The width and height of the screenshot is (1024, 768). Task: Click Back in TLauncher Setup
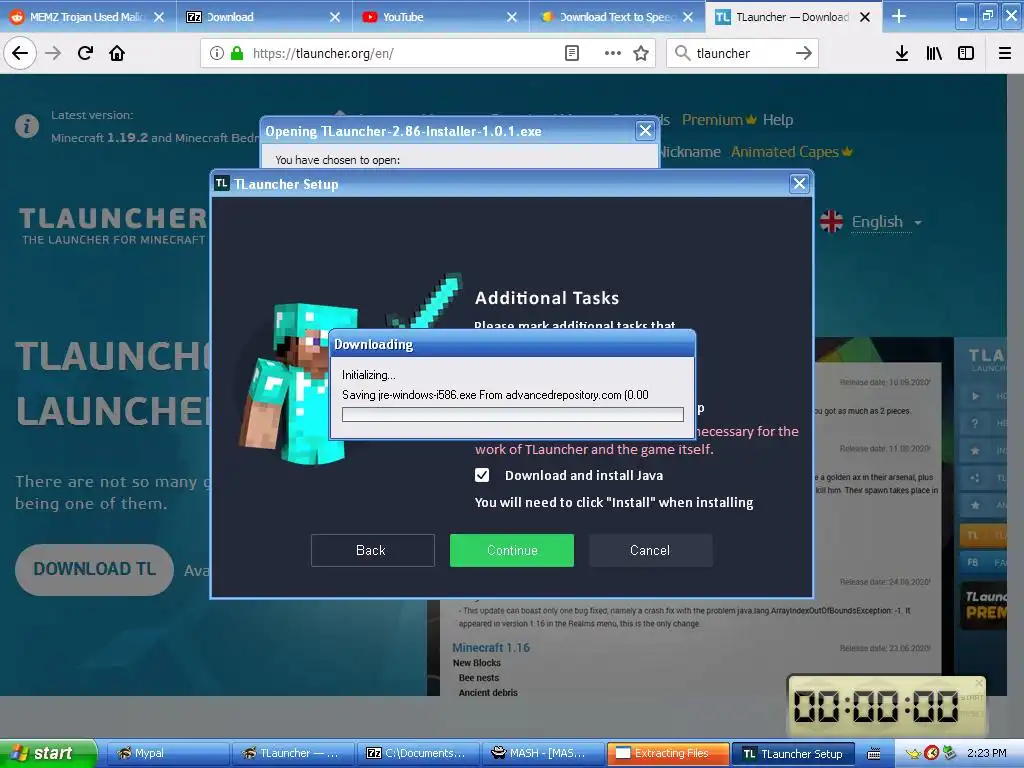click(x=372, y=551)
